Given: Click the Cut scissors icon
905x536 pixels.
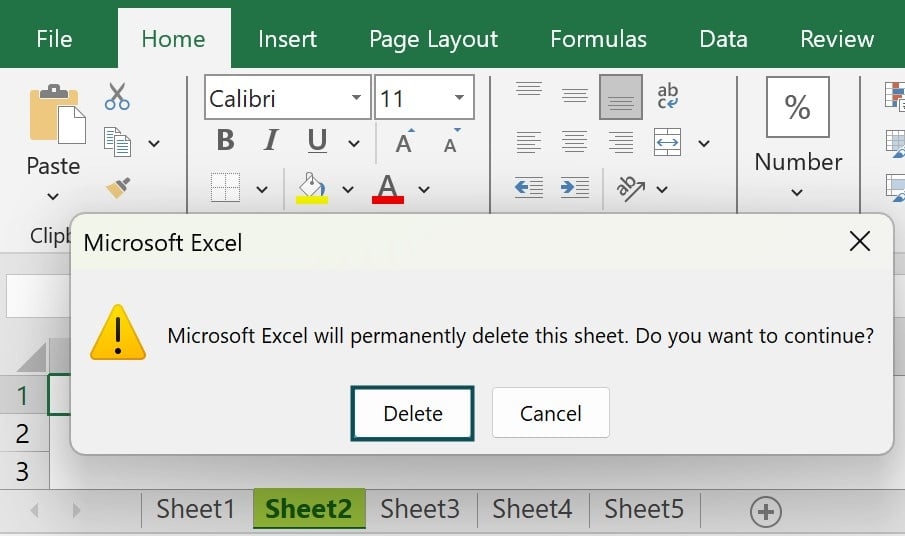Looking at the screenshot, I should pyautogui.click(x=117, y=97).
